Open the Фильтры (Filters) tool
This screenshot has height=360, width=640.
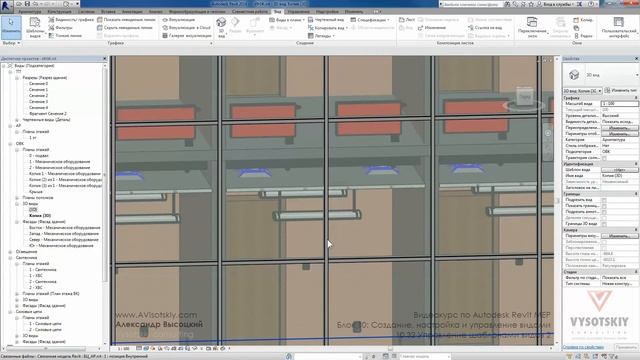coord(60,28)
